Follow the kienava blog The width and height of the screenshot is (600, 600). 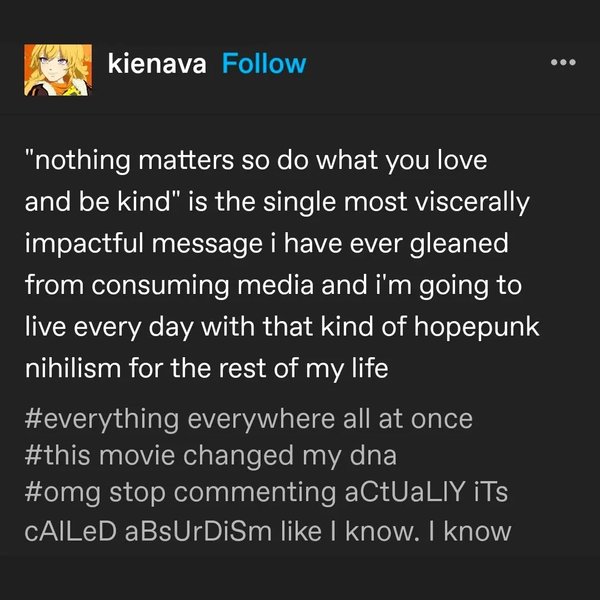tap(264, 65)
